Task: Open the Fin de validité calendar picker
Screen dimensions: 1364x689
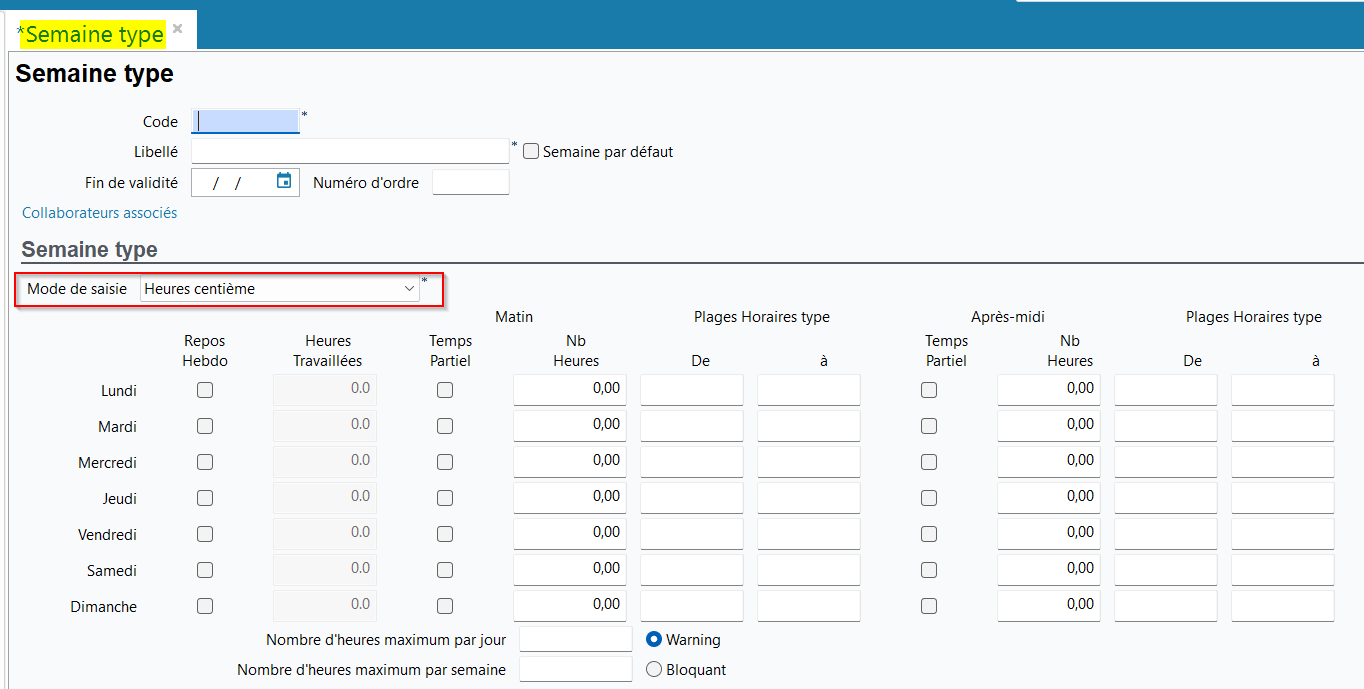Action: click(x=284, y=181)
